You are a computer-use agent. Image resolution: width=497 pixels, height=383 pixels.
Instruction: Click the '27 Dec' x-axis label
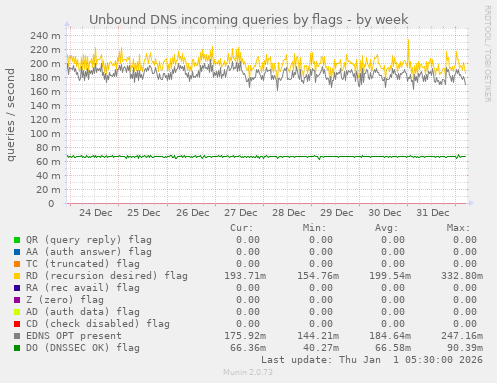pos(241,213)
